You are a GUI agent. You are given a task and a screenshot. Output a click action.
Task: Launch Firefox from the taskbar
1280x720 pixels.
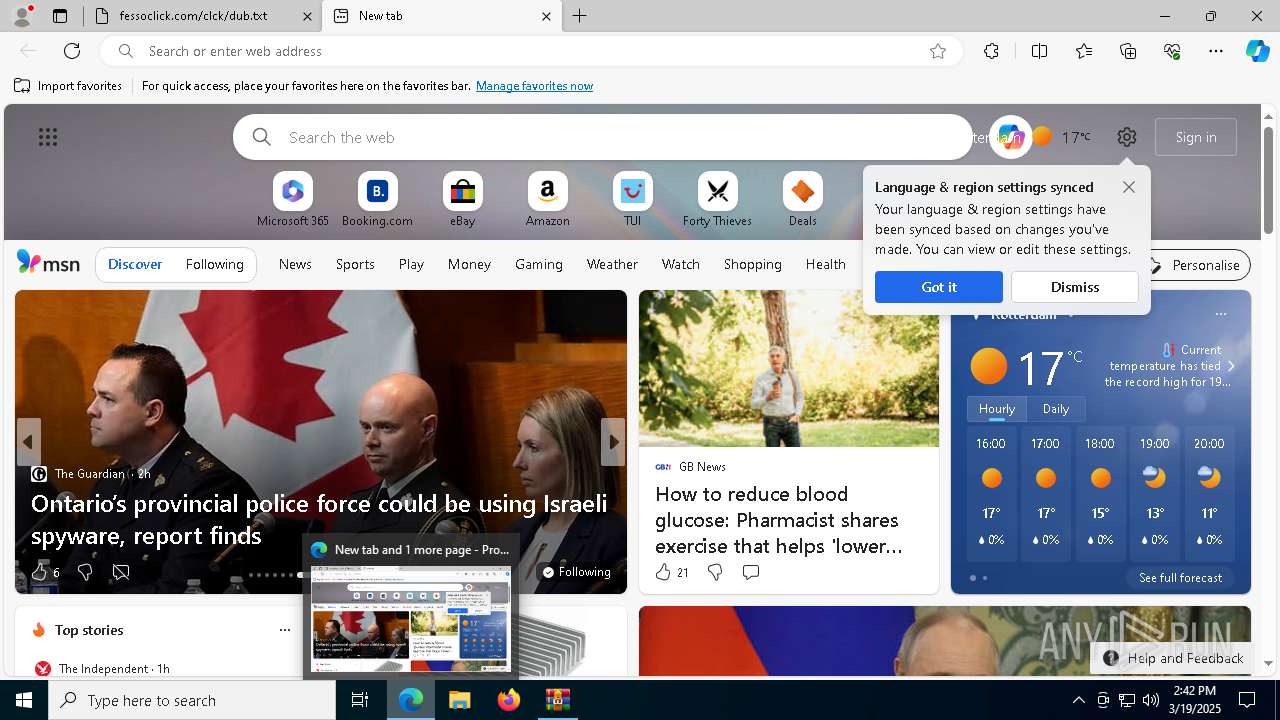click(x=509, y=700)
